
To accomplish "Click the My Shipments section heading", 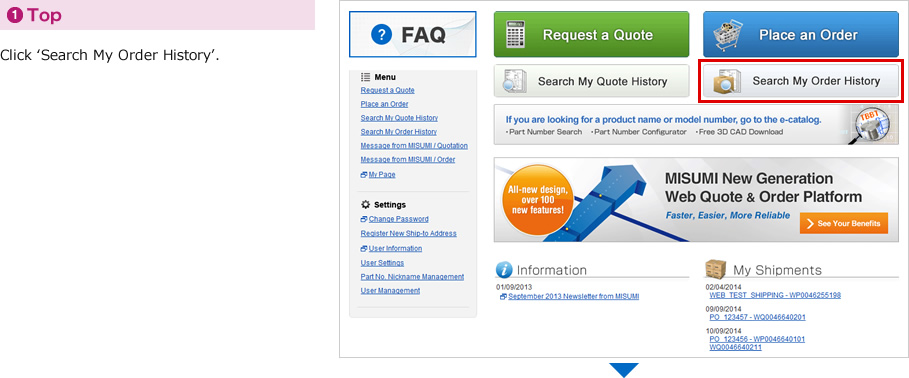I will (x=777, y=270).
